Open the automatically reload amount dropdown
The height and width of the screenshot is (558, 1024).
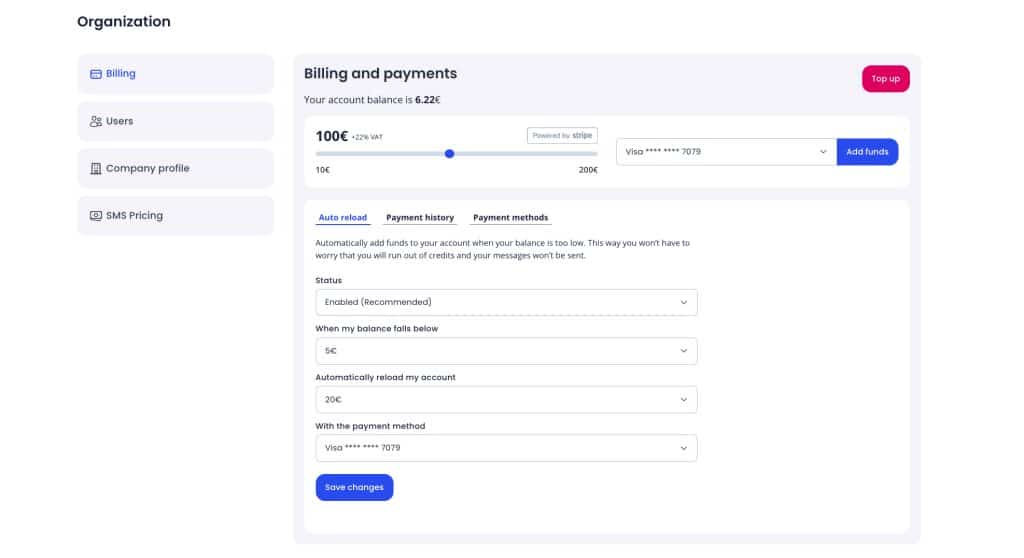pyautogui.click(x=506, y=400)
